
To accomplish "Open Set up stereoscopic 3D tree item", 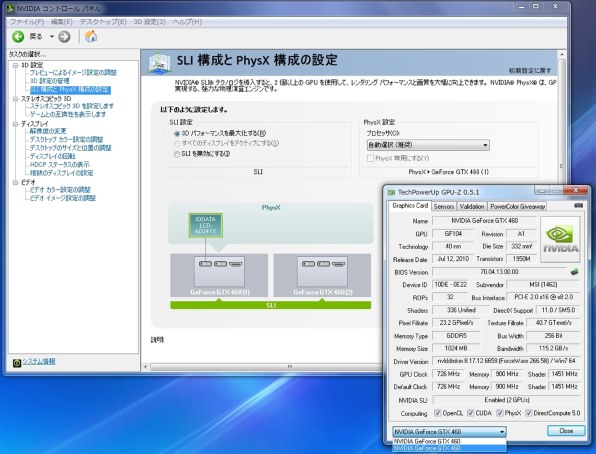I will (x=71, y=106).
